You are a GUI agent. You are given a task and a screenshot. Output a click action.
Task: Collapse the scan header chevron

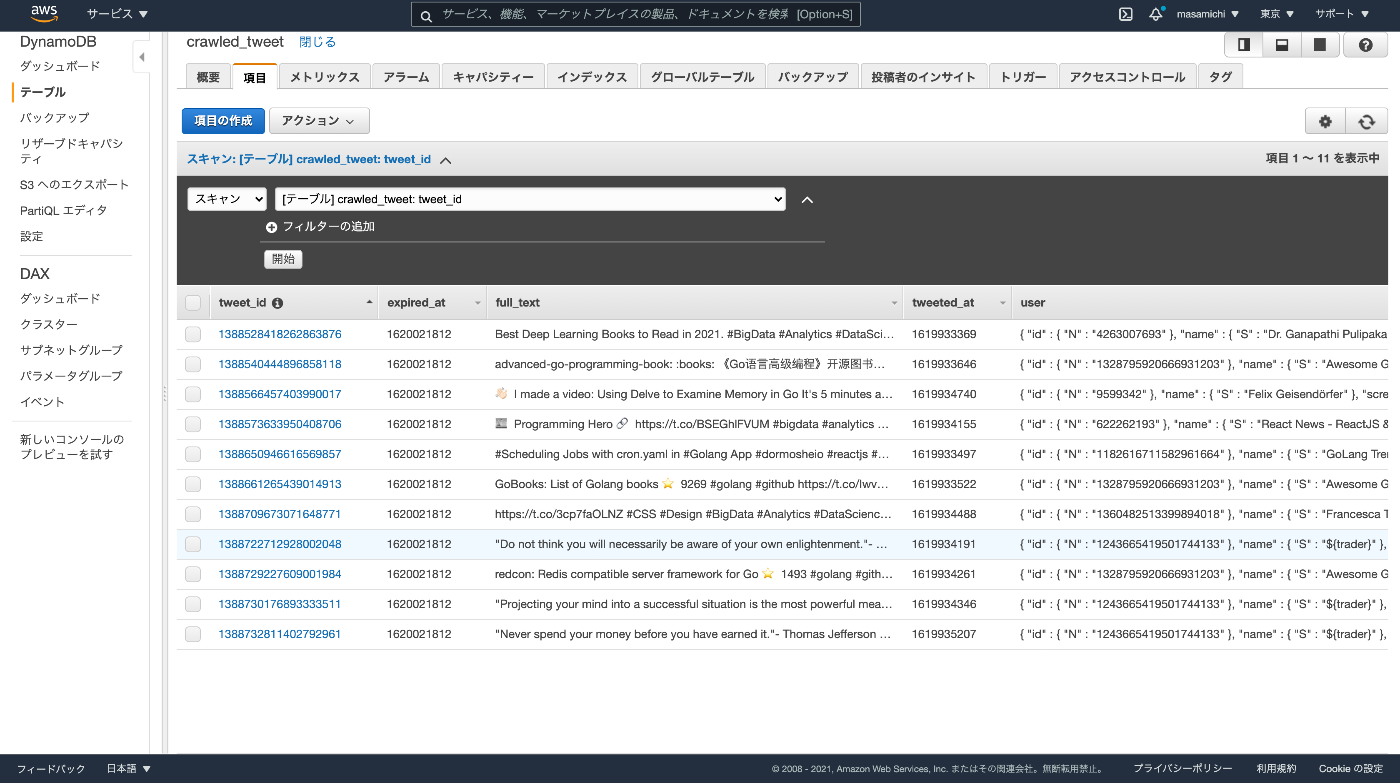446,160
